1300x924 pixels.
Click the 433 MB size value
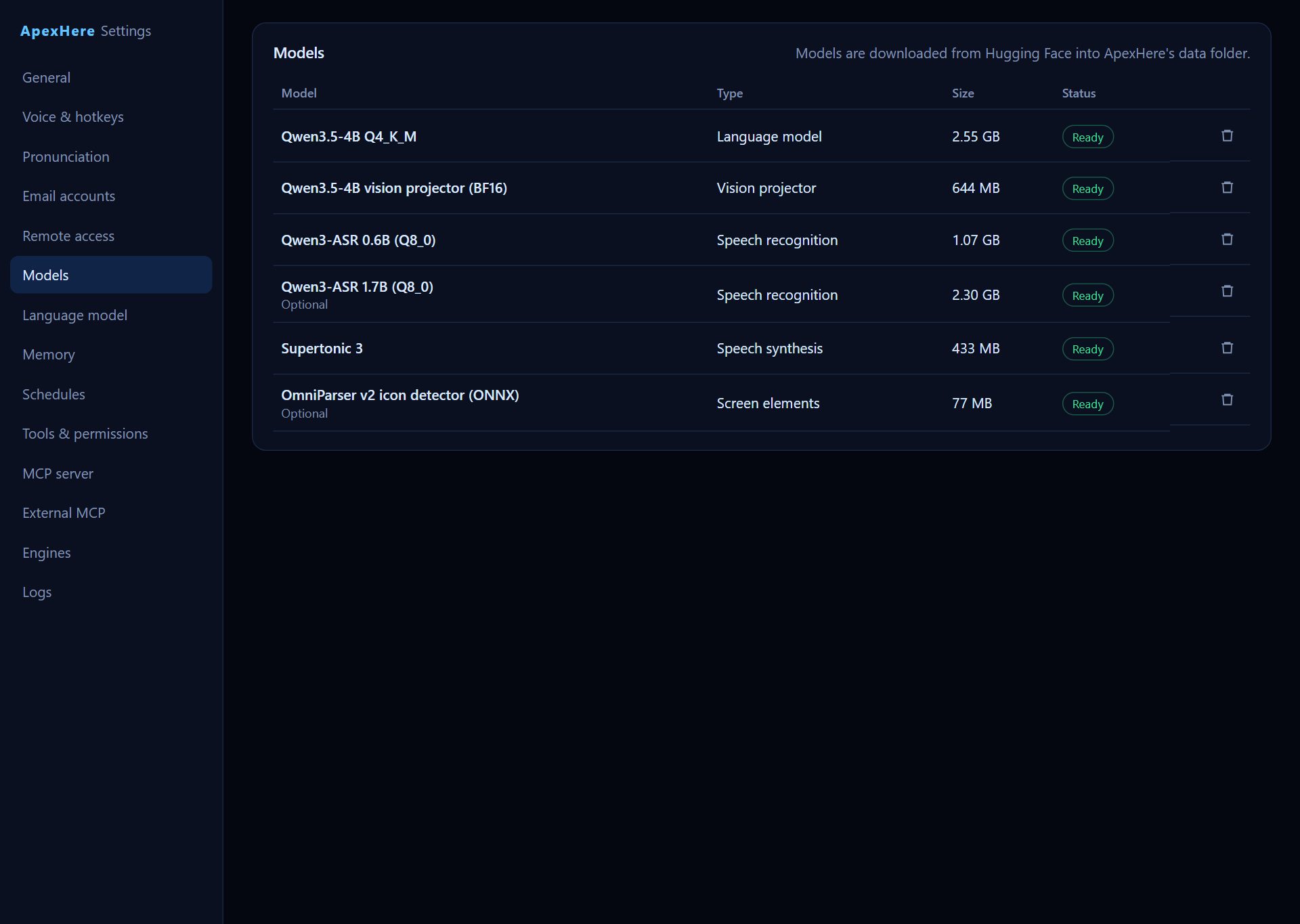coord(976,349)
